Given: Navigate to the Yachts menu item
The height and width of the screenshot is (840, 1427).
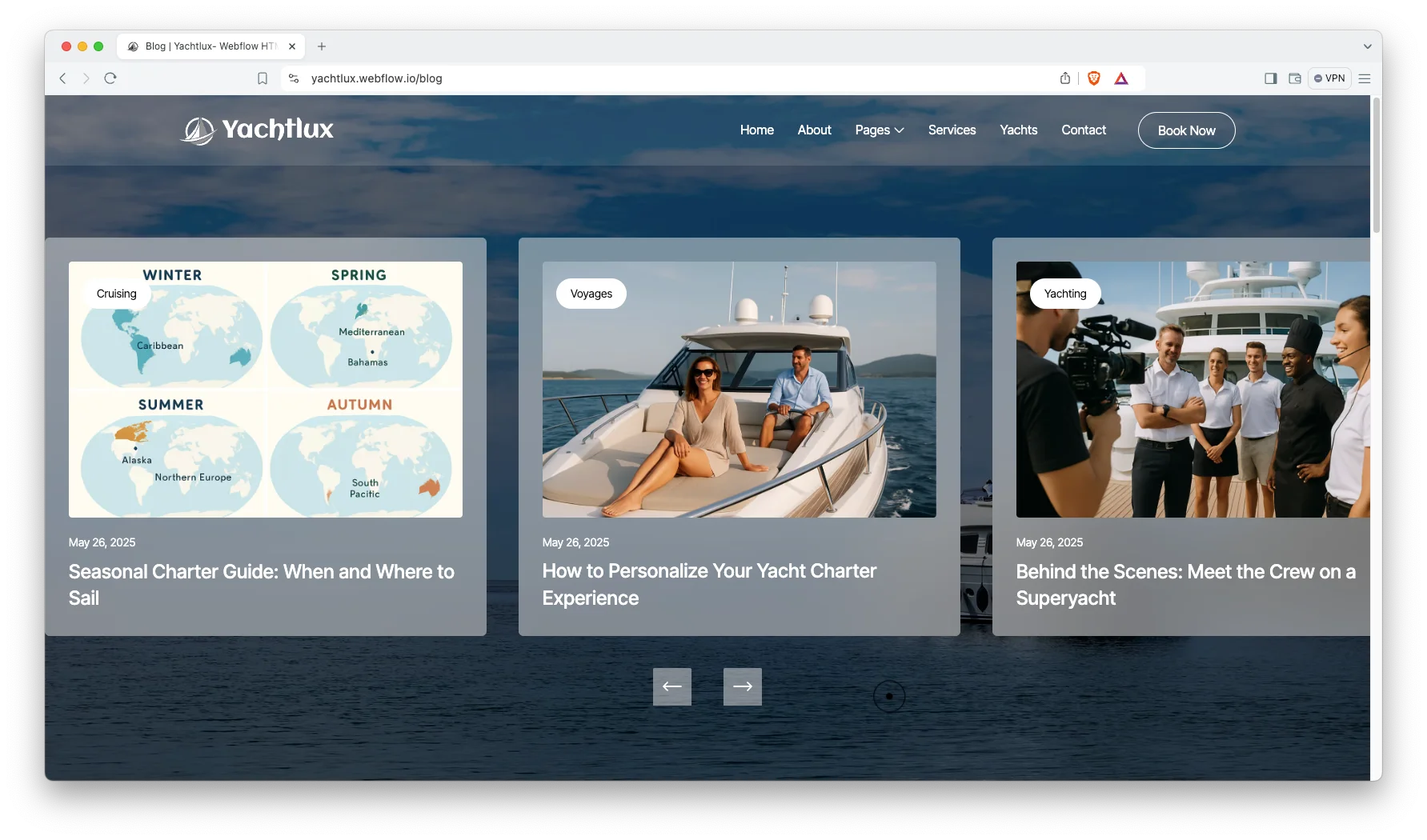Looking at the screenshot, I should coord(1018,130).
